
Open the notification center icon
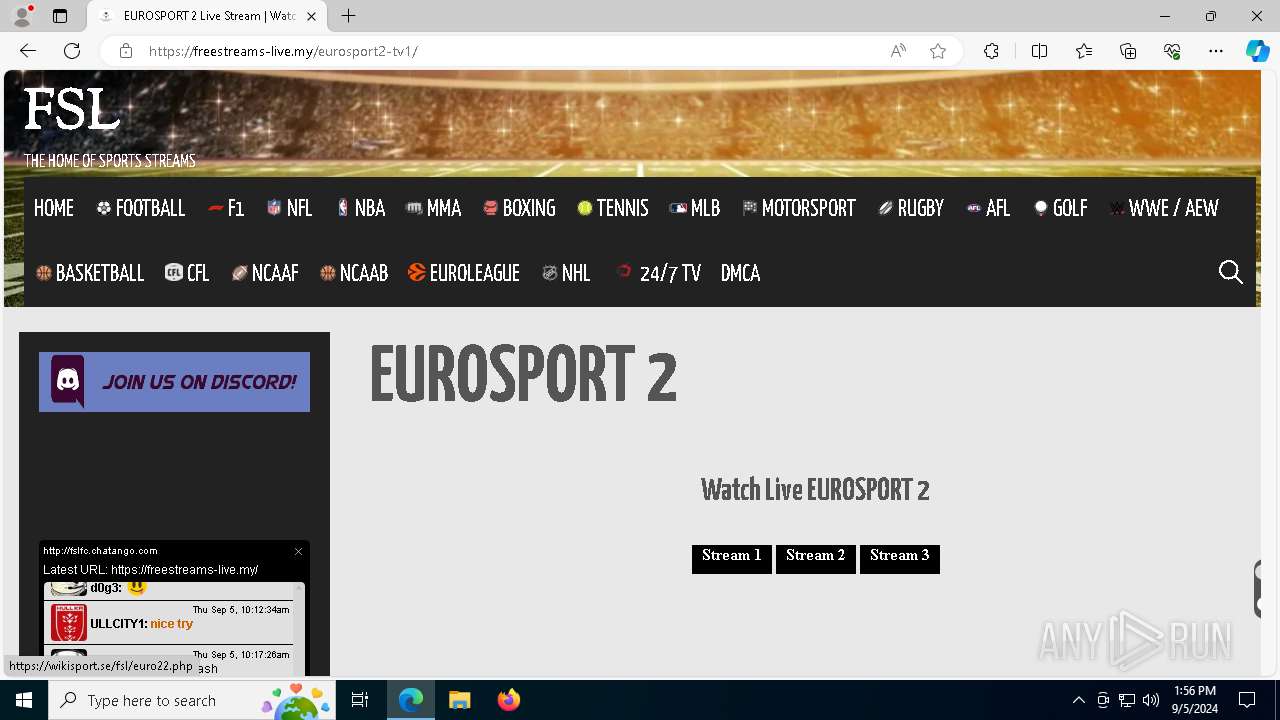tap(1247, 700)
